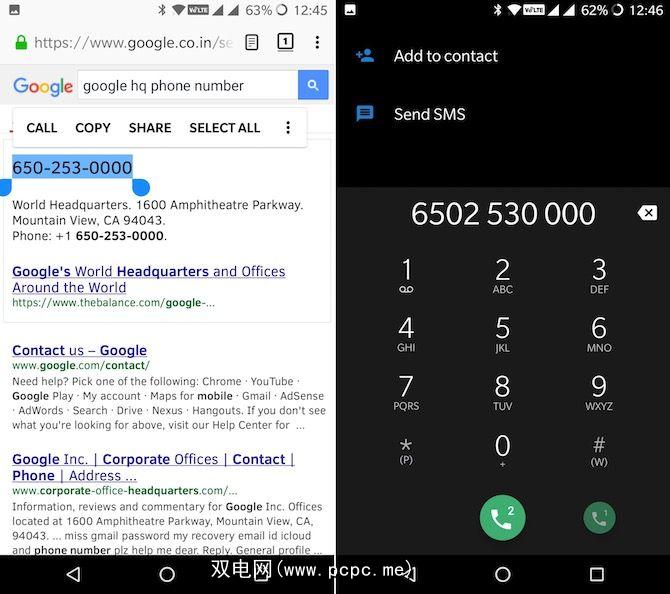Open the Contact us – Google link
670x594 pixels.
pyautogui.click(x=79, y=350)
